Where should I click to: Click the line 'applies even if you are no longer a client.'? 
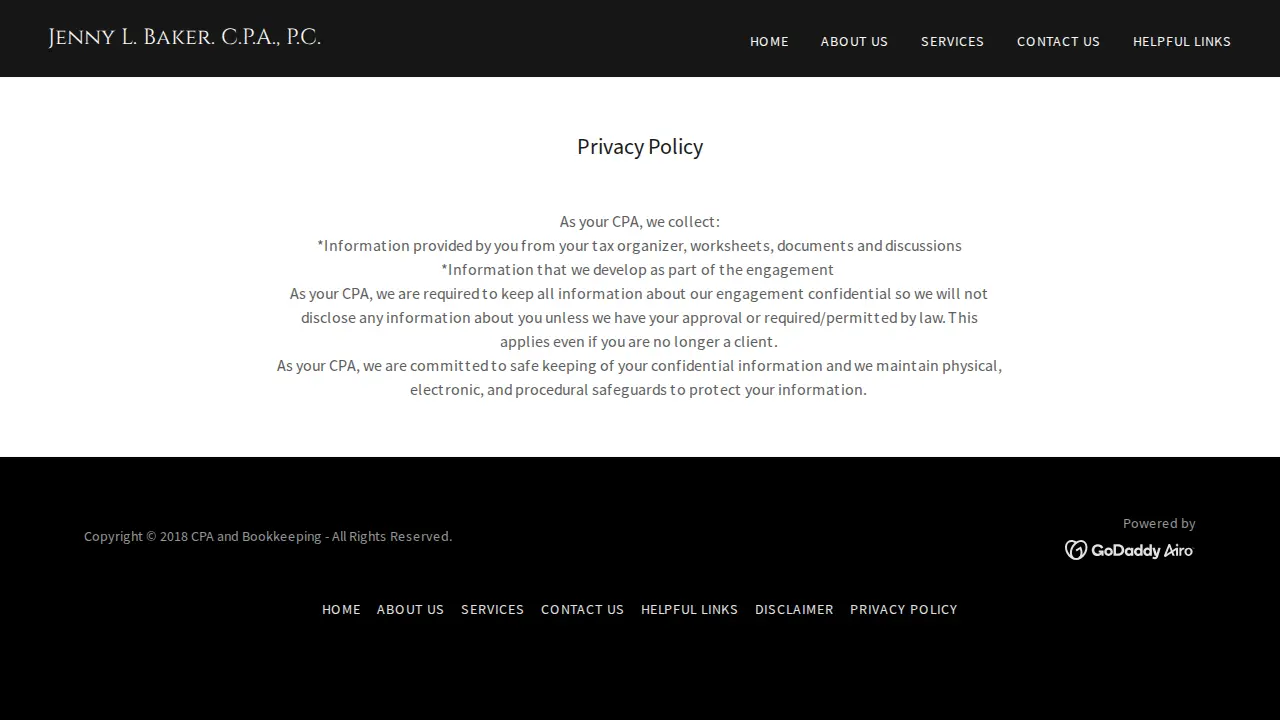(x=639, y=341)
